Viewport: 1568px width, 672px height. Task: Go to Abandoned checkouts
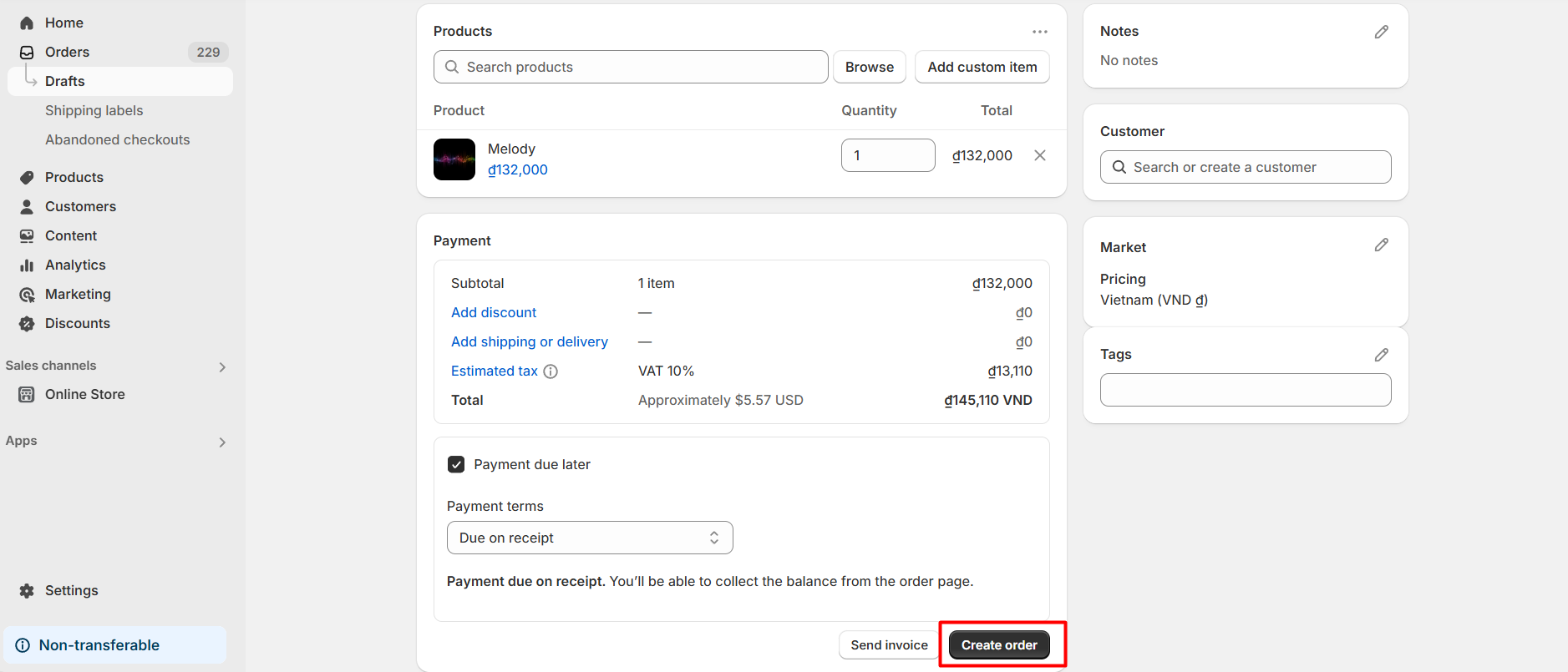[x=117, y=139]
